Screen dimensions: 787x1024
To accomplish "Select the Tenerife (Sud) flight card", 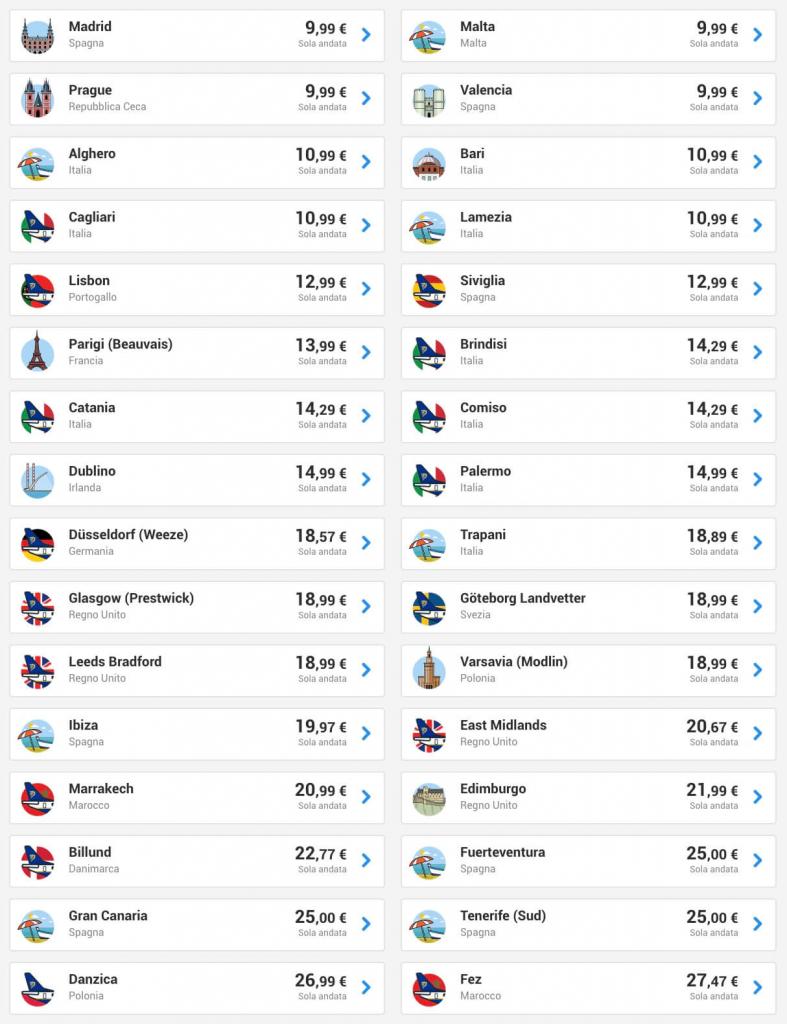I will click(588, 924).
